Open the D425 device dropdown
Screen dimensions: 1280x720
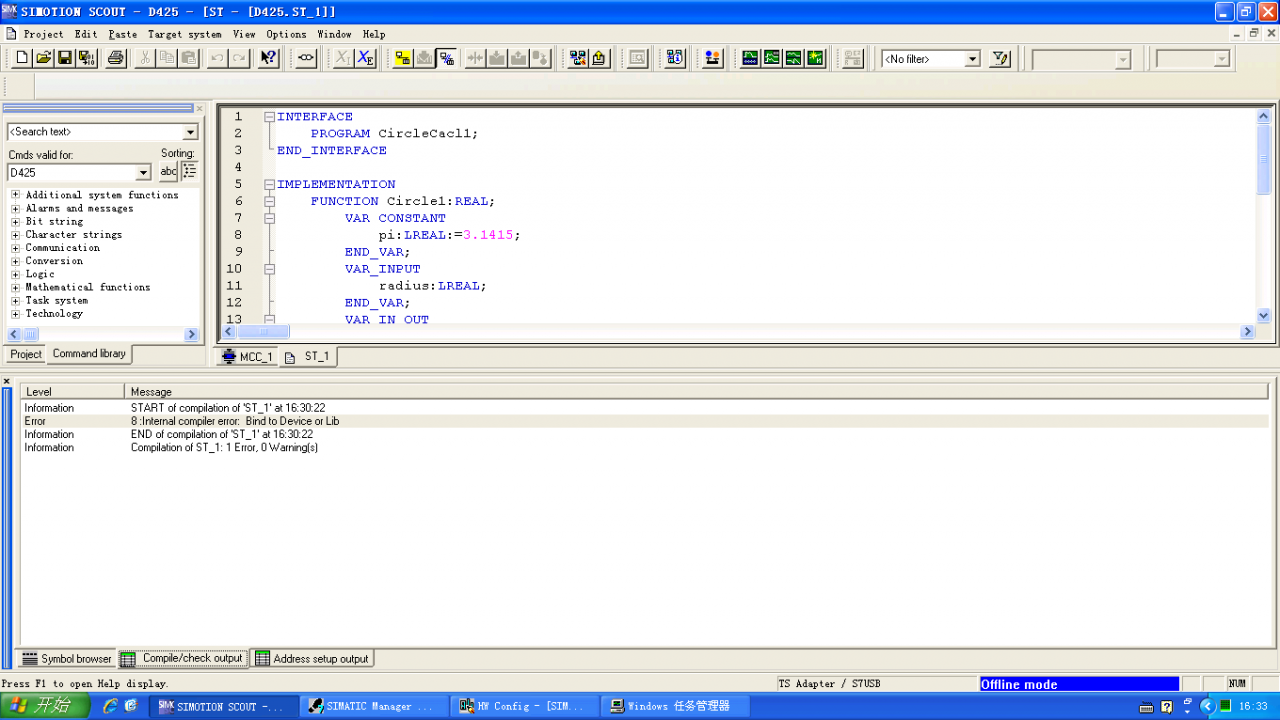[x=143, y=173]
